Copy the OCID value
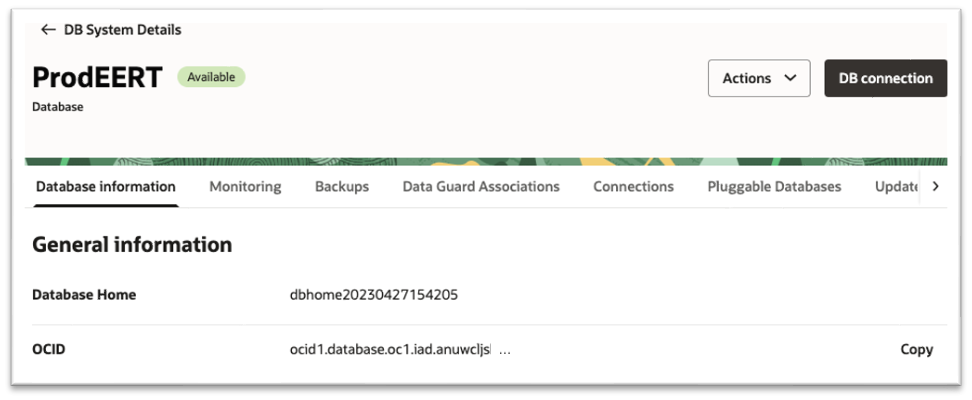 point(916,350)
